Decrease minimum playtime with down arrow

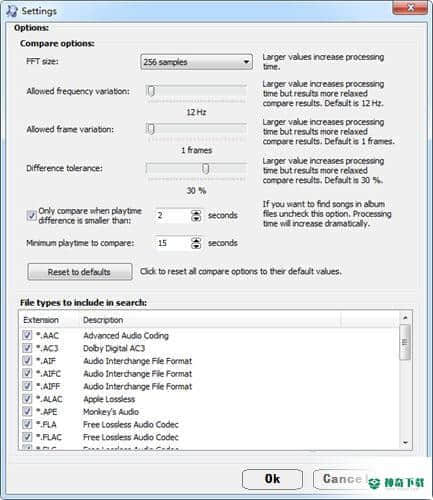(x=196, y=246)
